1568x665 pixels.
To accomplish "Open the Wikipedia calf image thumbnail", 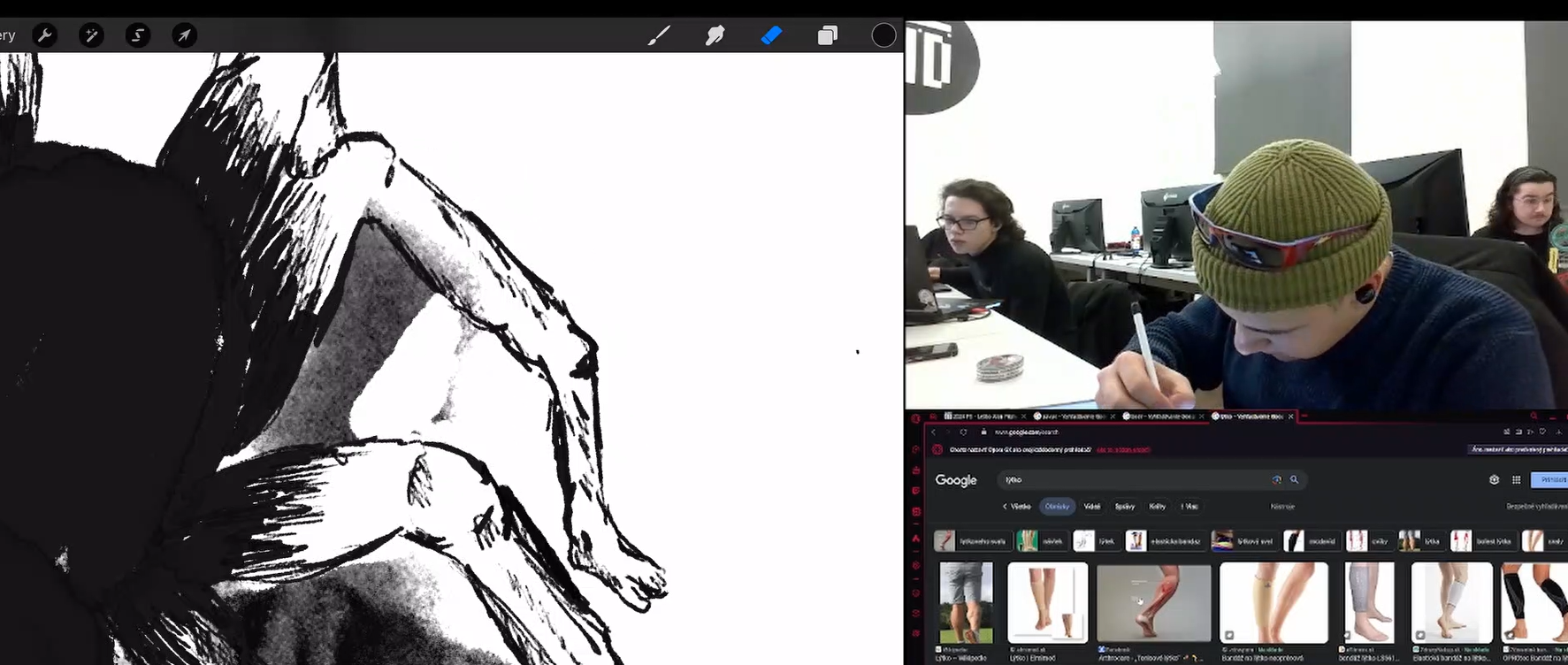I will point(966,602).
